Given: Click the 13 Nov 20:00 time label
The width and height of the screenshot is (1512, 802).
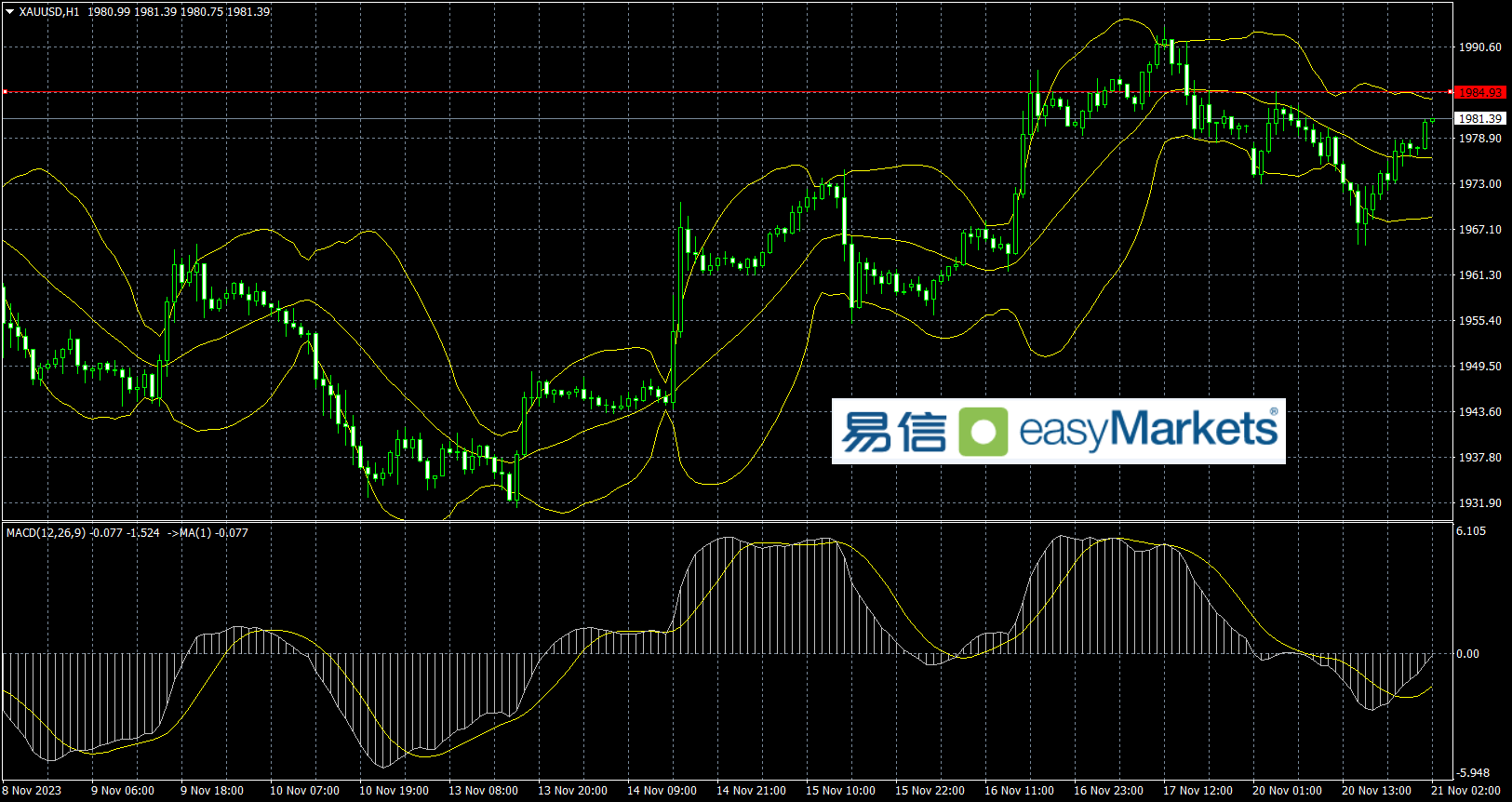Looking at the screenshot, I should [x=573, y=791].
